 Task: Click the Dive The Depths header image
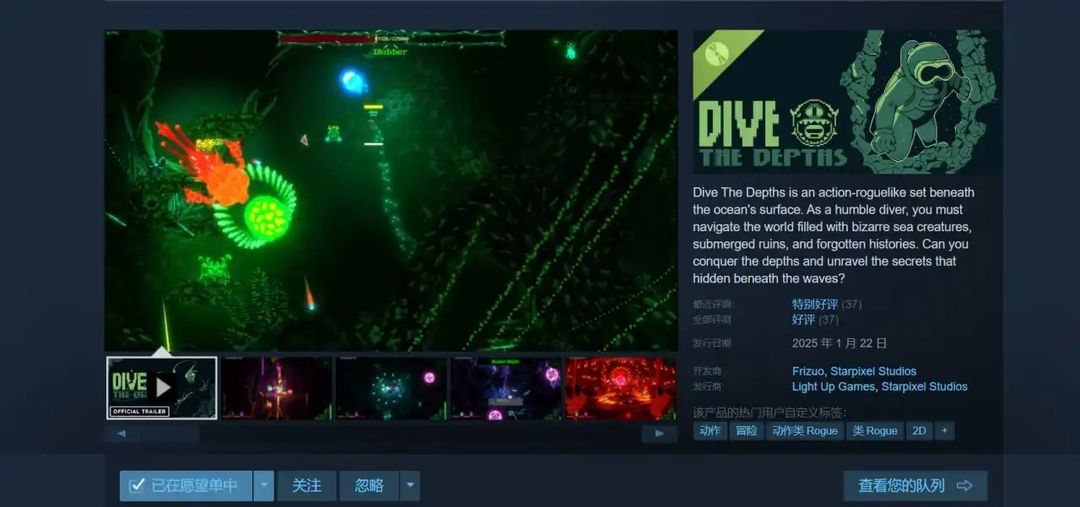pos(848,101)
